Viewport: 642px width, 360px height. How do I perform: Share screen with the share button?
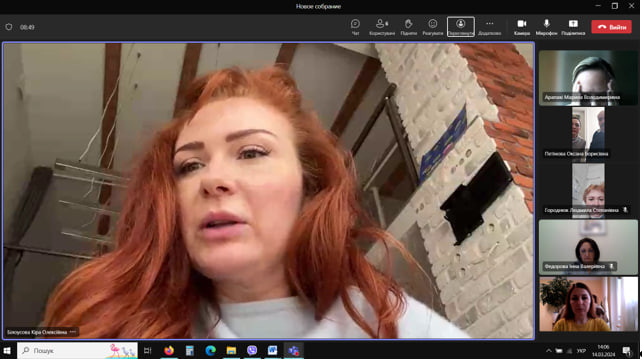(573, 27)
